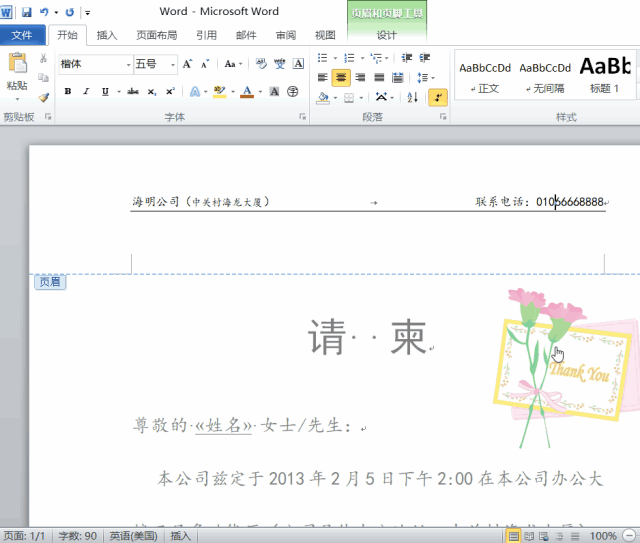The width and height of the screenshot is (640, 543).
Task: Increase font size with grow font icon
Action: tap(187, 64)
